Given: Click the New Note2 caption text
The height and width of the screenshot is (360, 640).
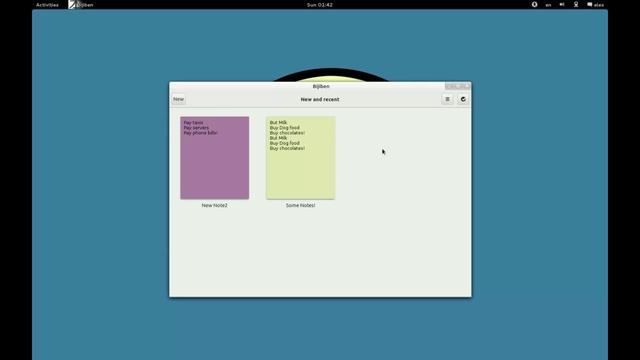Looking at the screenshot, I should [x=215, y=205].
